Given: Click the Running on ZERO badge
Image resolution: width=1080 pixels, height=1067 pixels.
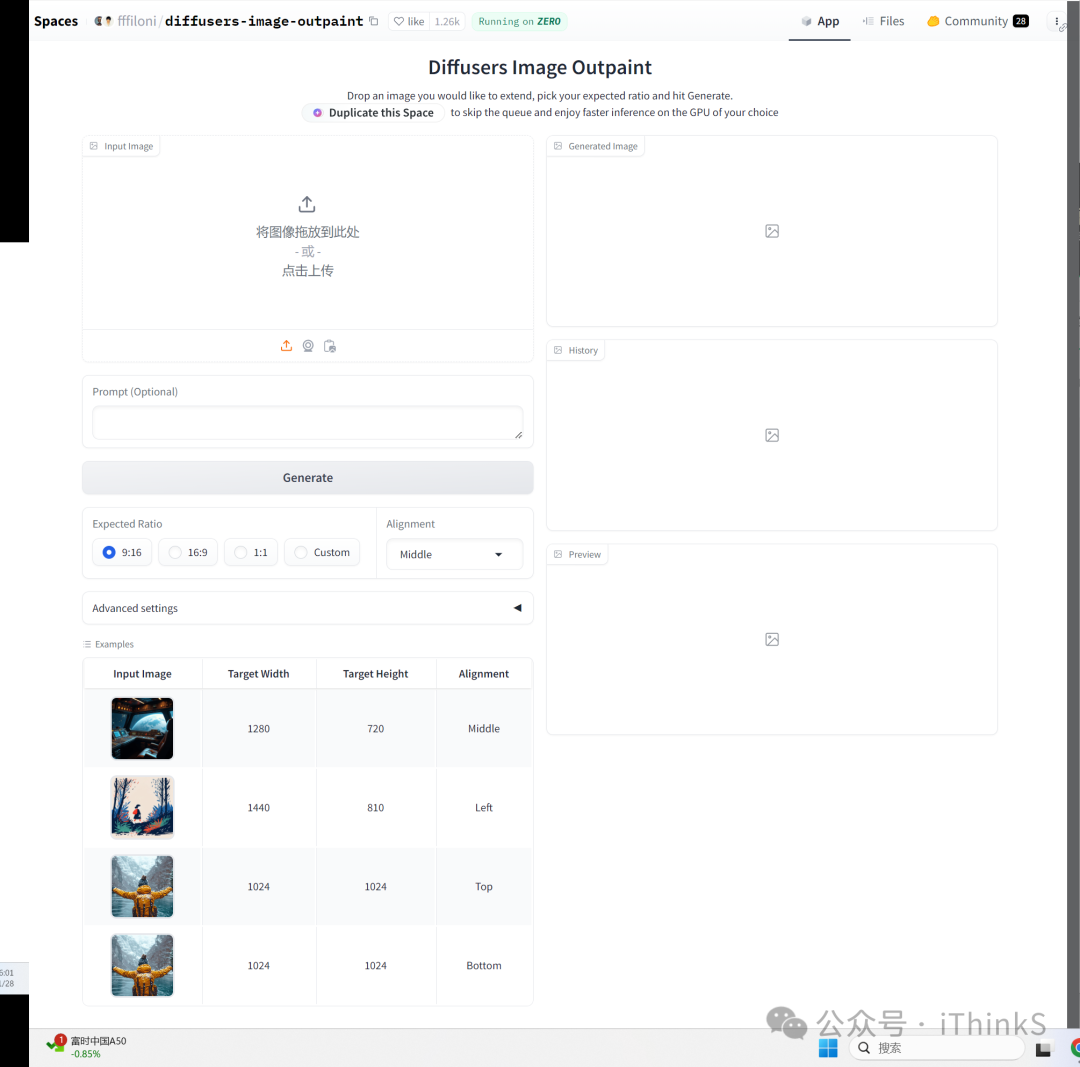Looking at the screenshot, I should (x=519, y=21).
